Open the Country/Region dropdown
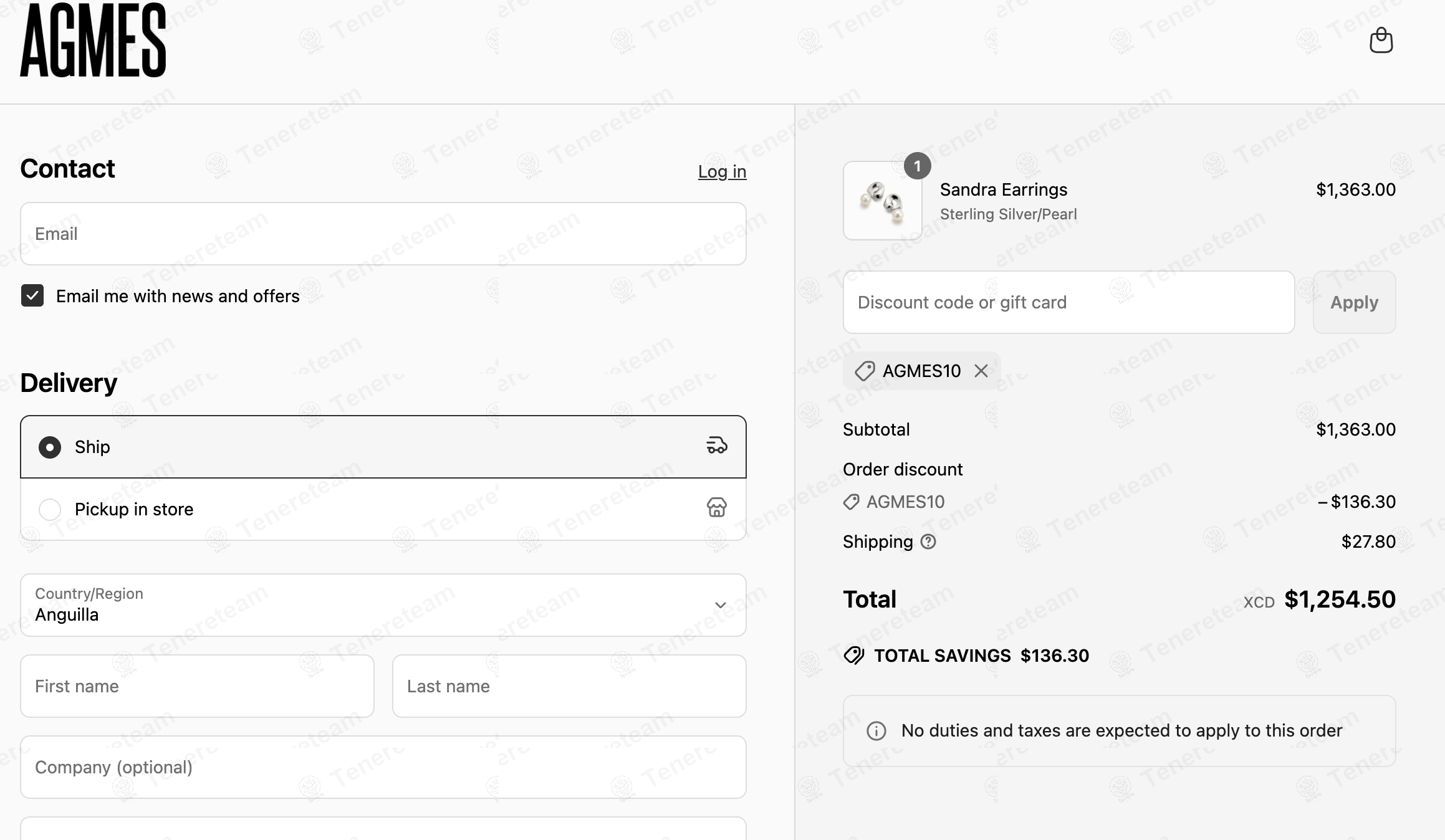The height and width of the screenshot is (840, 1445). (383, 605)
